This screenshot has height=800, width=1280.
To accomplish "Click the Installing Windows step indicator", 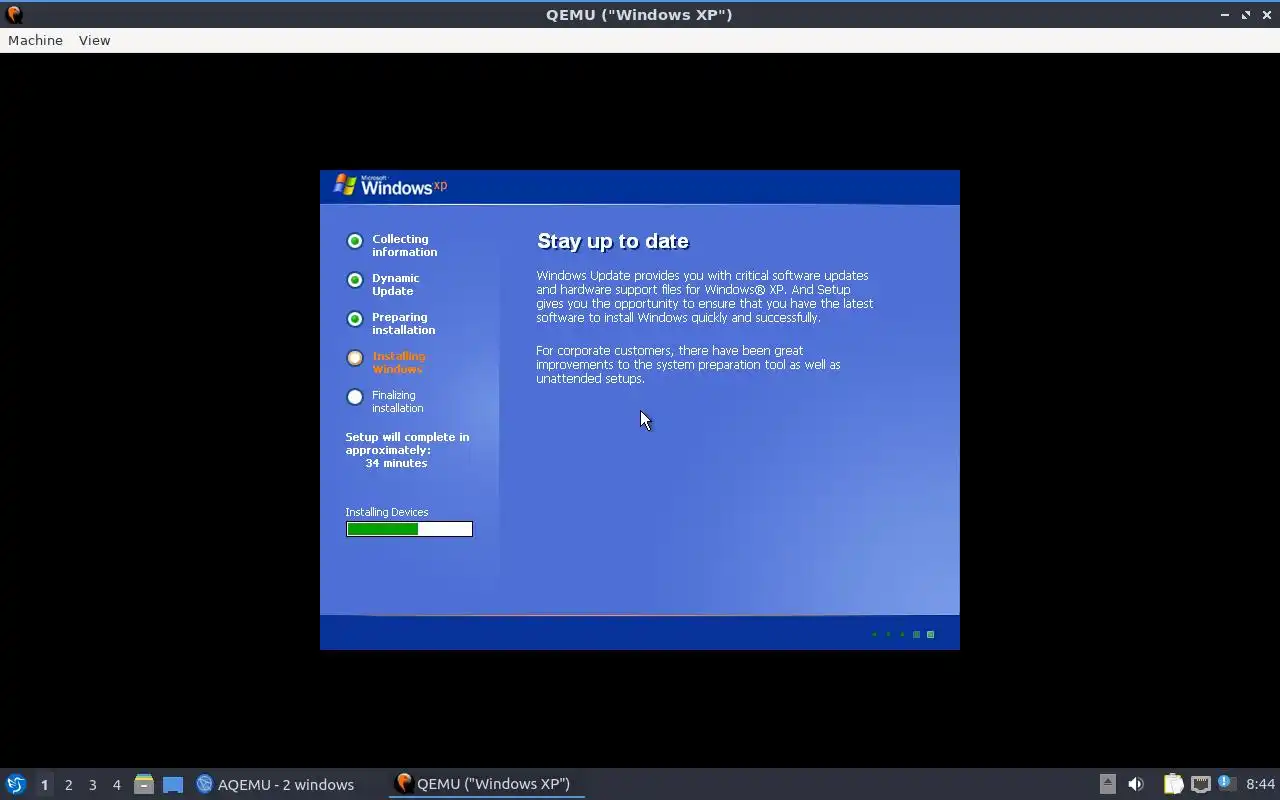I will tap(355, 358).
